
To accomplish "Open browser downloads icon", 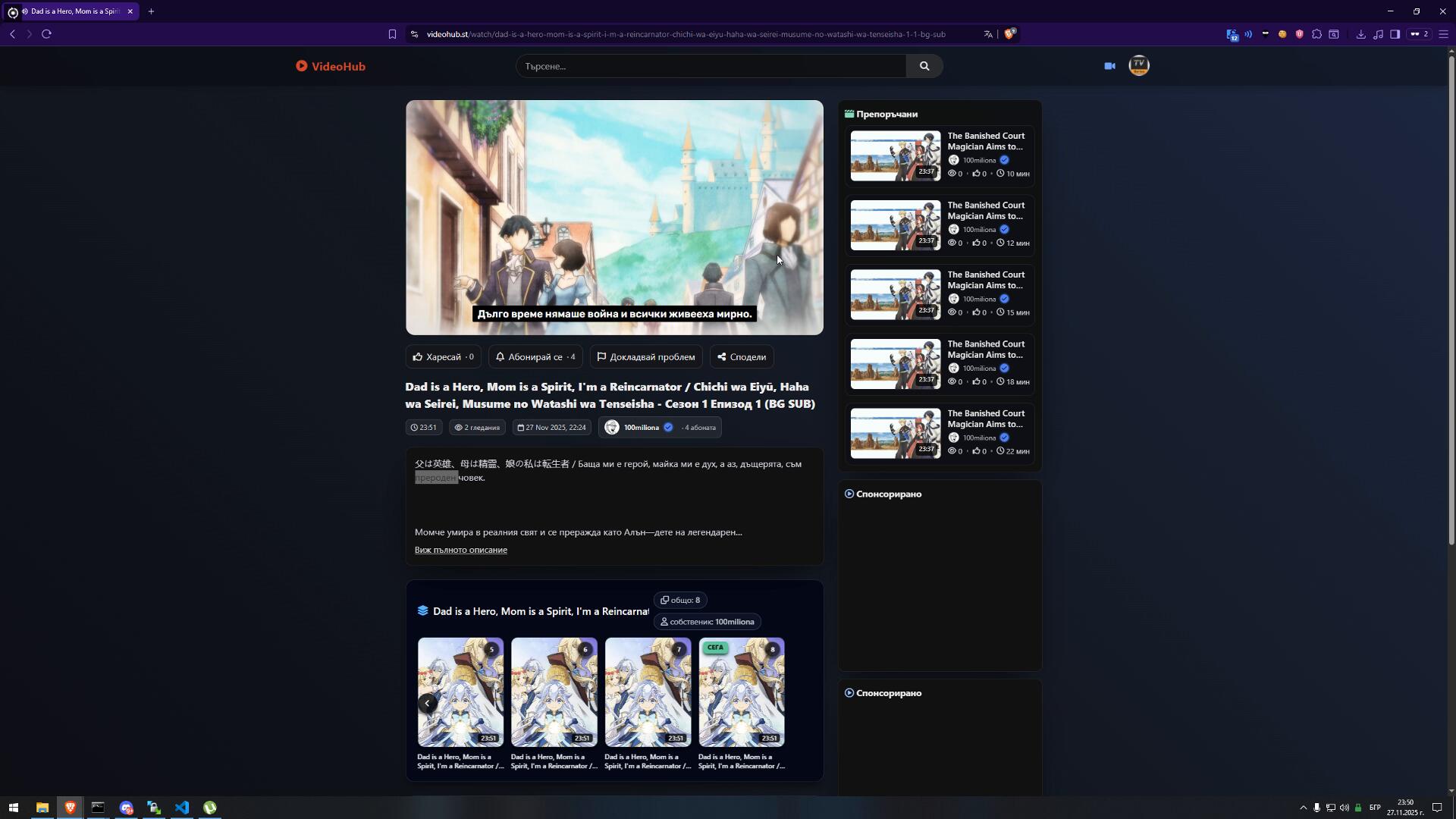I will coord(1360,34).
